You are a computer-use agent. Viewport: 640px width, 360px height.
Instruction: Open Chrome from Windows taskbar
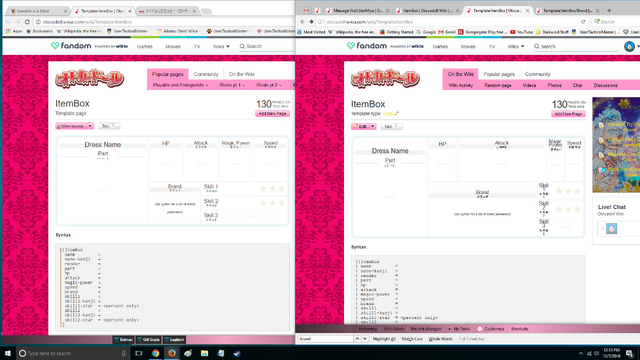(155, 353)
